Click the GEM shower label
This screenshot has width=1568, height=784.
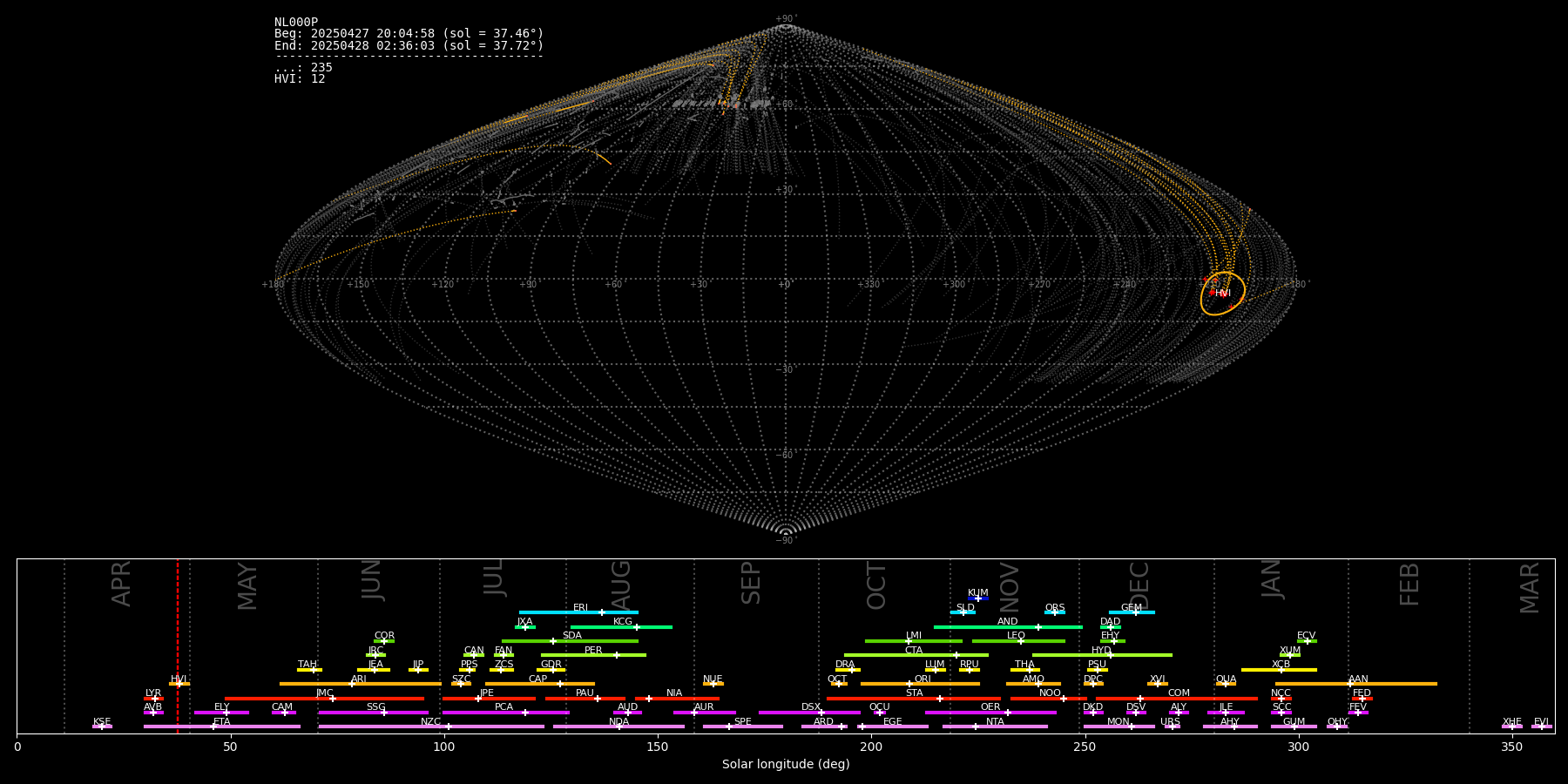coord(1132,608)
